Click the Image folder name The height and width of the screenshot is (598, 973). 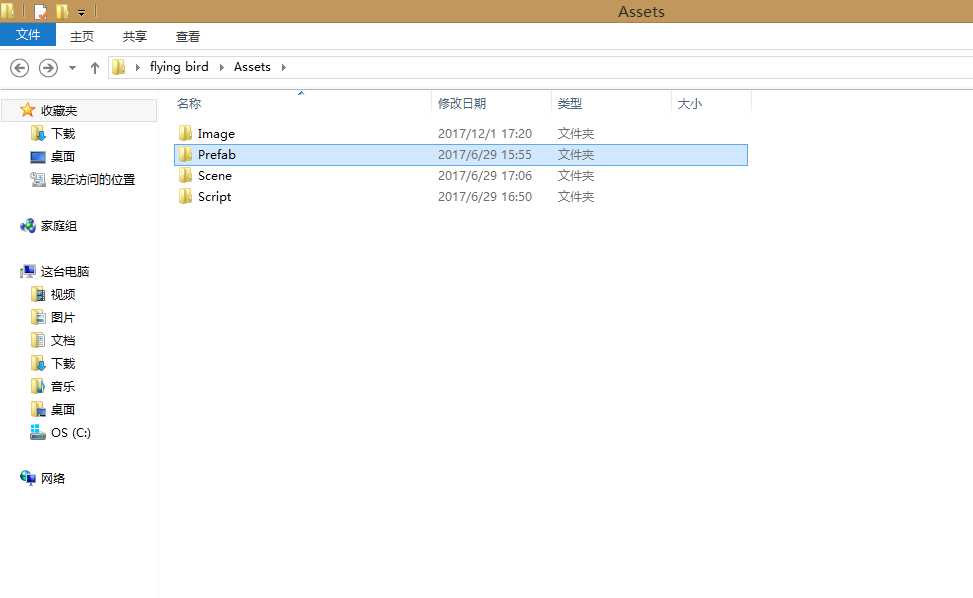point(216,133)
